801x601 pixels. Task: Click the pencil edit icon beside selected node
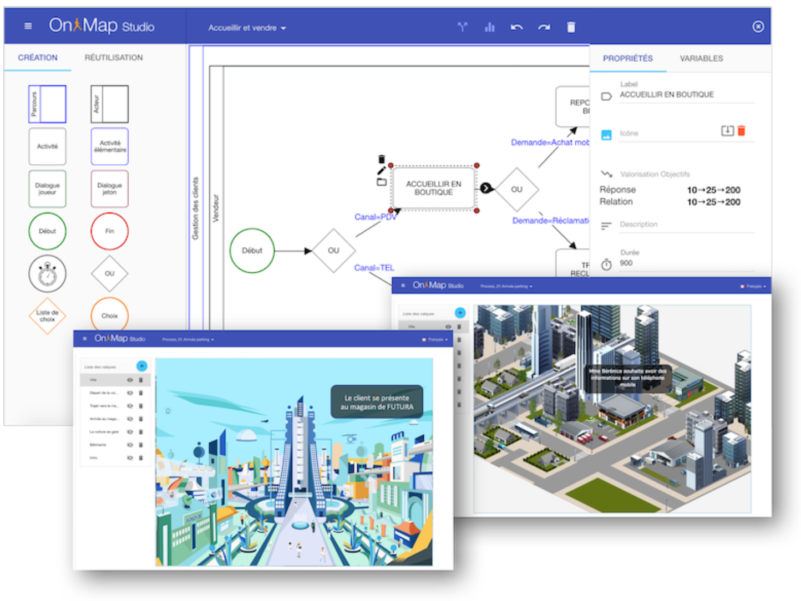pyautogui.click(x=381, y=171)
